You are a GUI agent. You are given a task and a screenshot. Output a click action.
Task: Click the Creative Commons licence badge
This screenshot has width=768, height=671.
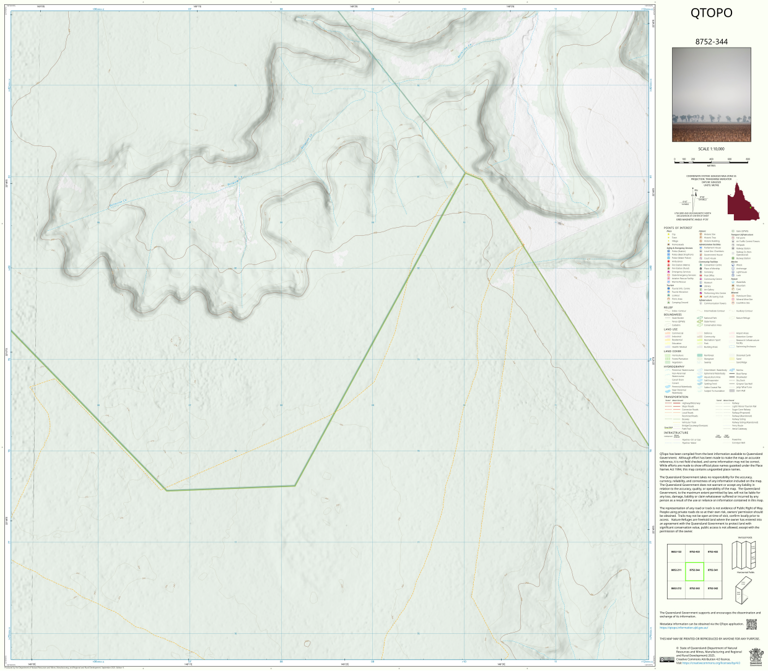[x=667, y=660]
